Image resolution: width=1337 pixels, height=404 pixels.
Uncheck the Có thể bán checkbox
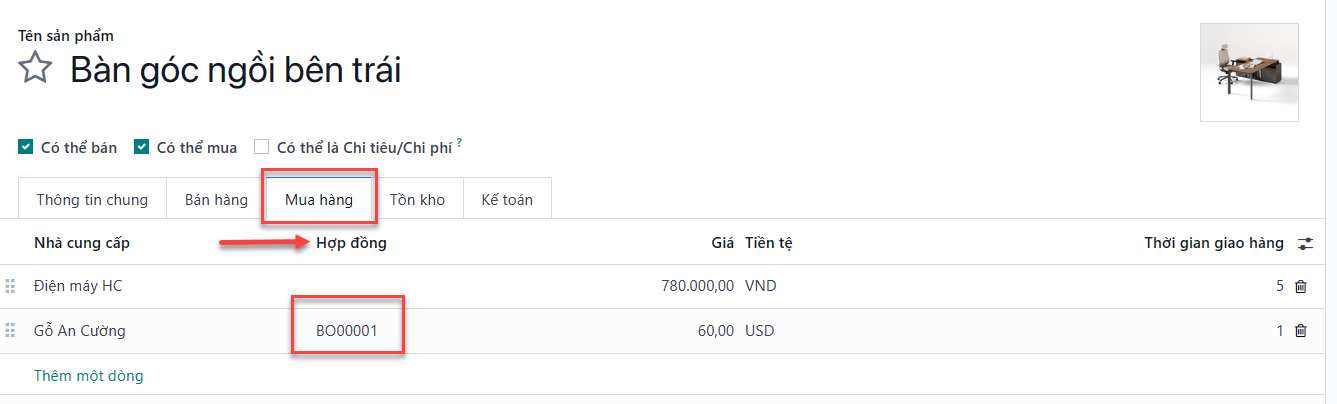click(x=25, y=147)
